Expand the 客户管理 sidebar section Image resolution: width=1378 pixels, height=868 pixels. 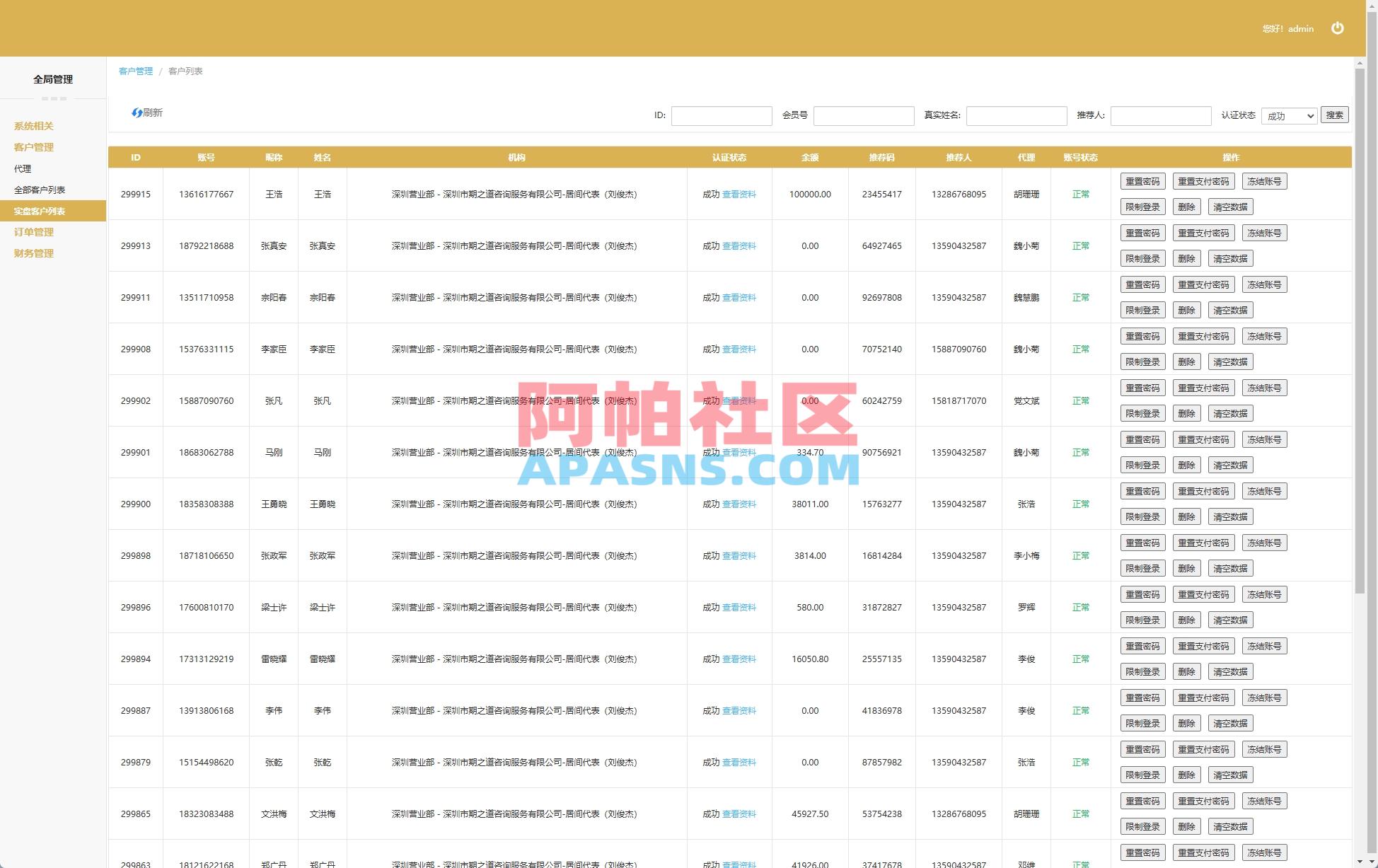click(33, 147)
